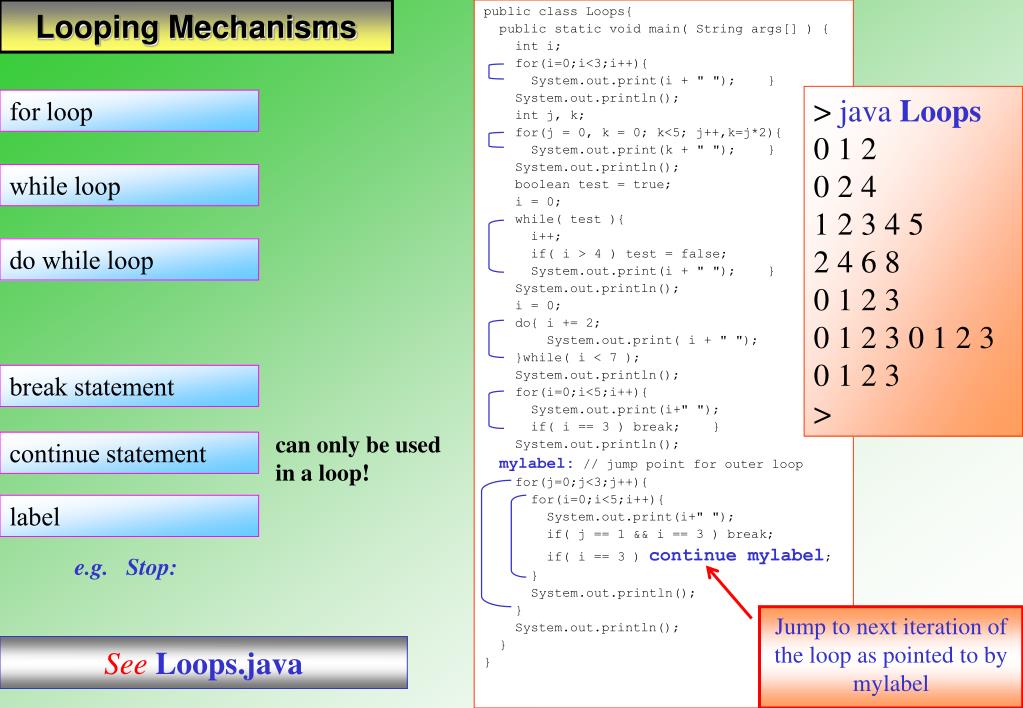Screen dimensions: 1023x708
Task: Click the 'mylabel:' label in code
Action: [536, 464]
